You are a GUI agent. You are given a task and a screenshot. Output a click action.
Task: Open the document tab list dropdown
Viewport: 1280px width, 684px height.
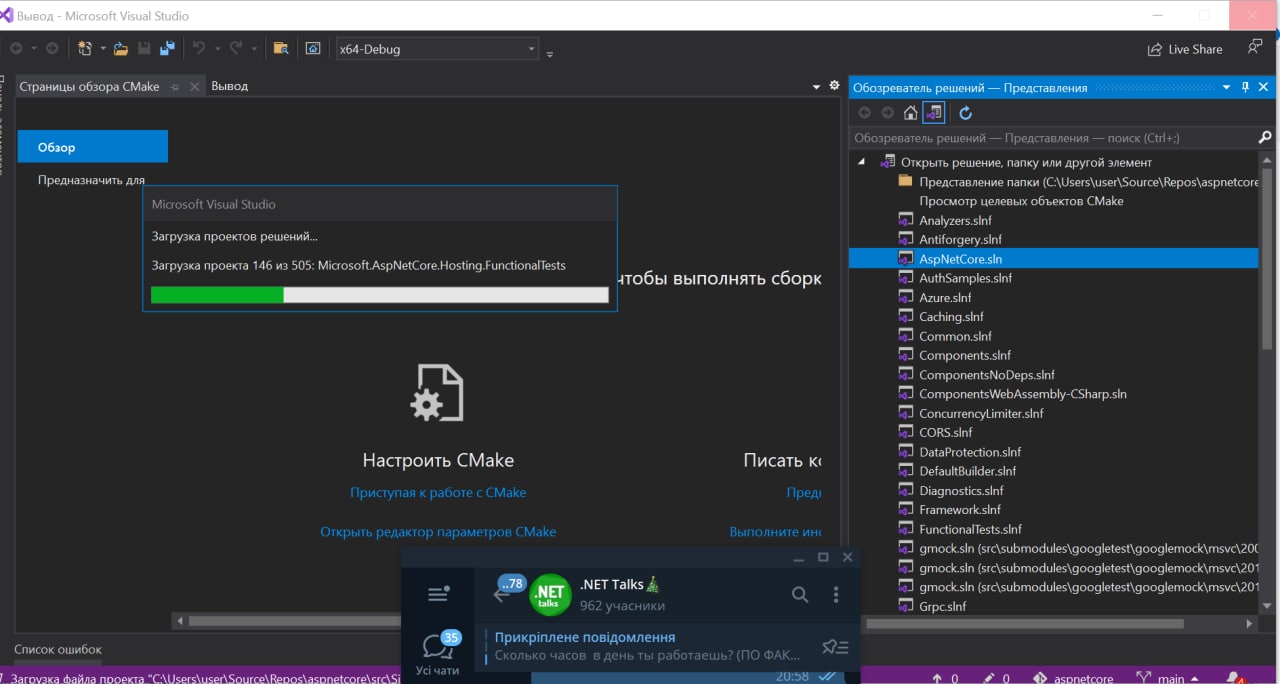[x=816, y=87]
